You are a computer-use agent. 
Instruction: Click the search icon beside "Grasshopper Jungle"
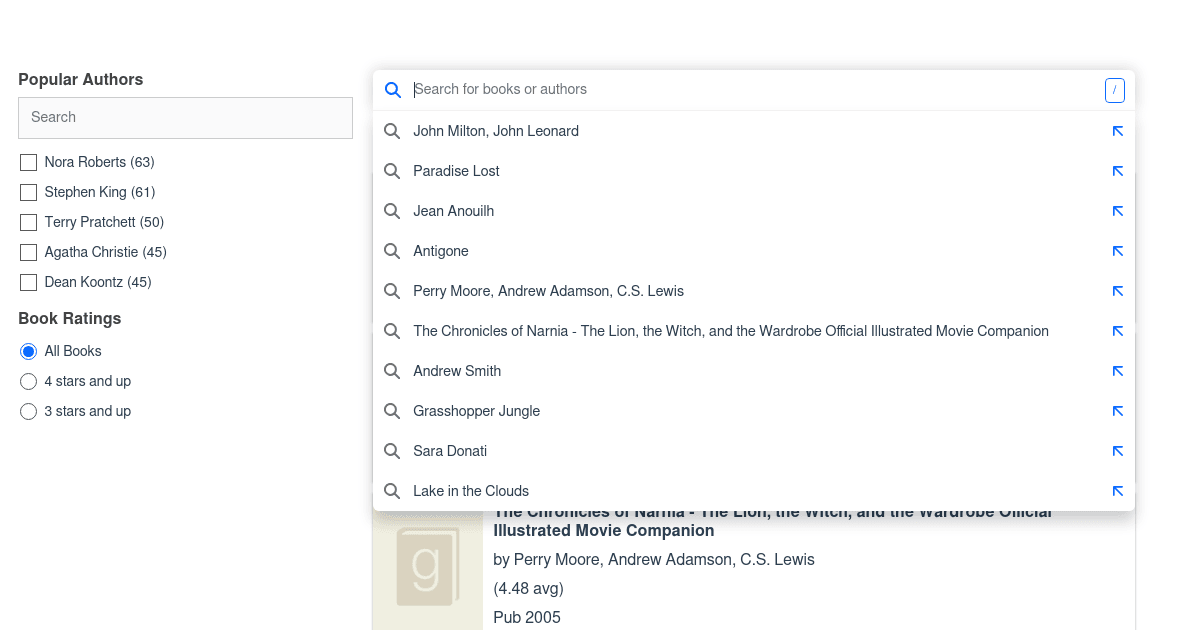[392, 411]
